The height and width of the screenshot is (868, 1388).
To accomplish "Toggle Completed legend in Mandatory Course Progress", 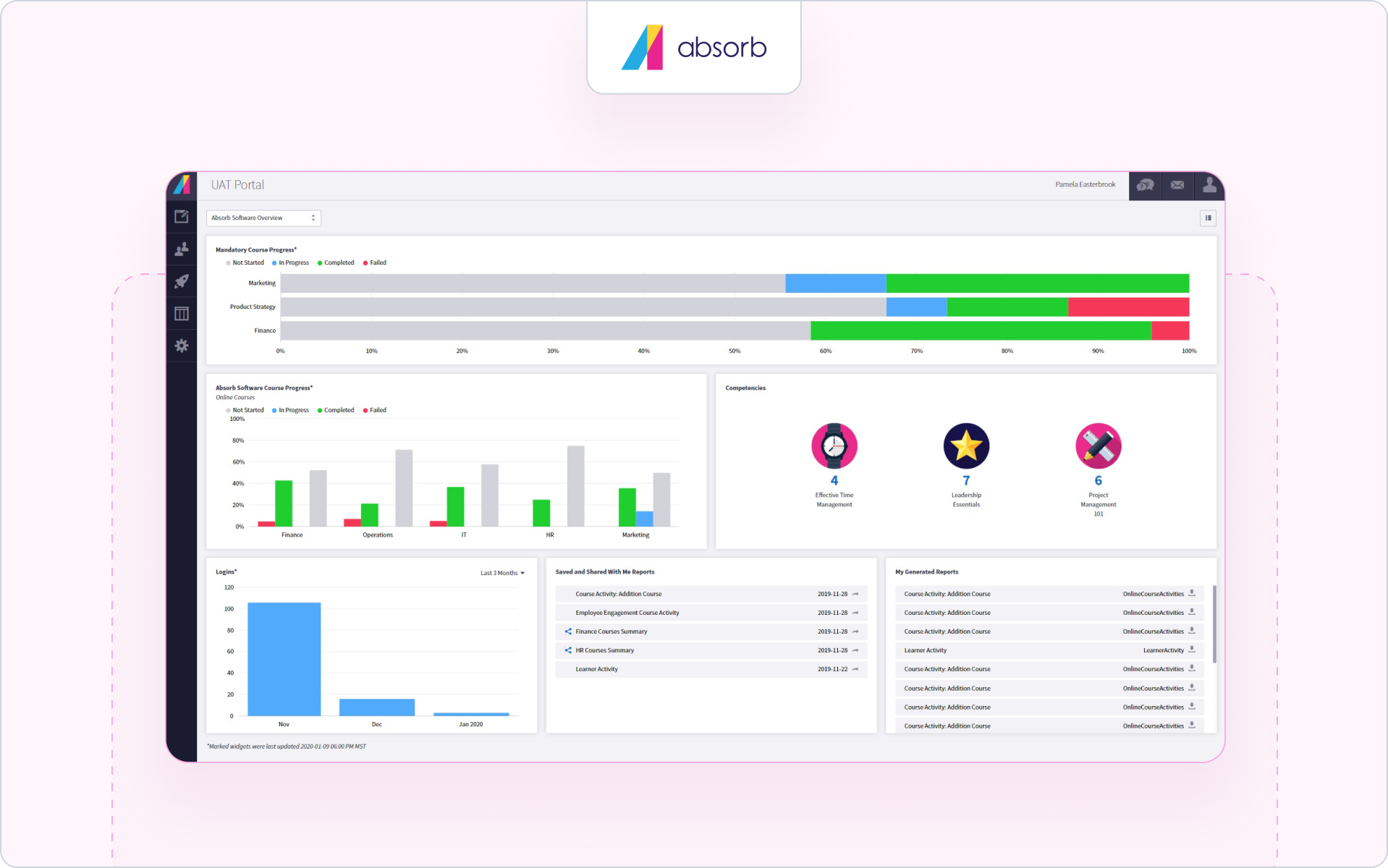I will point(336,263).
